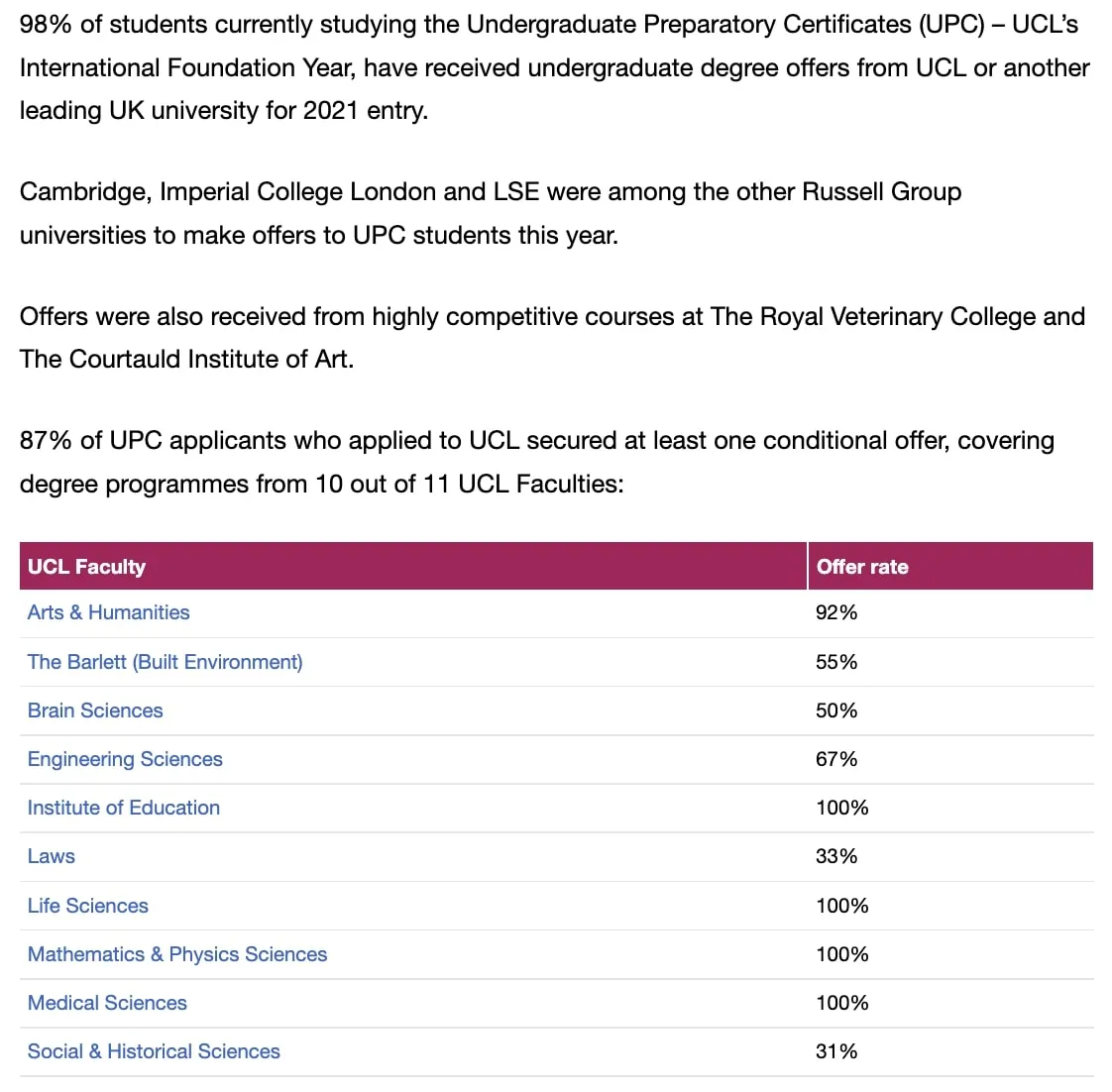Open the Laws faculty link

point(52,856)
